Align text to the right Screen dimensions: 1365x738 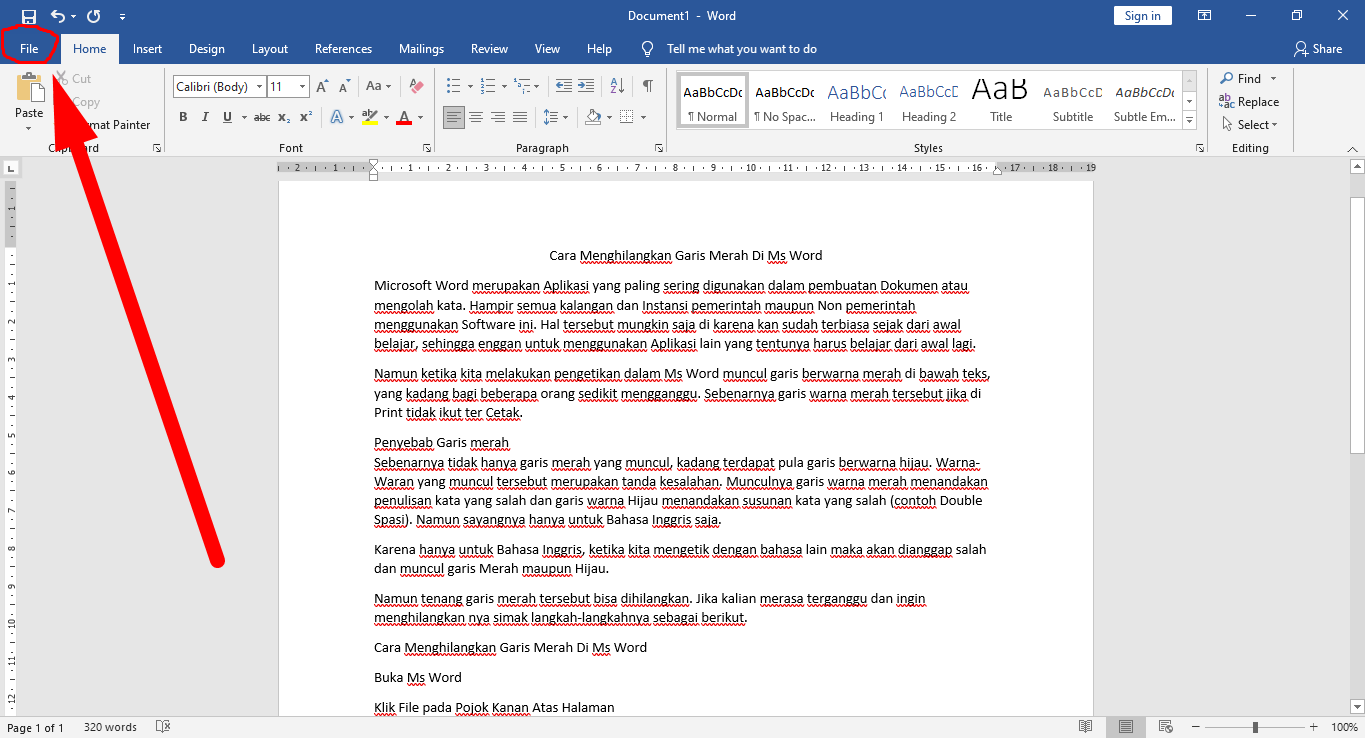tap(498, 117)
